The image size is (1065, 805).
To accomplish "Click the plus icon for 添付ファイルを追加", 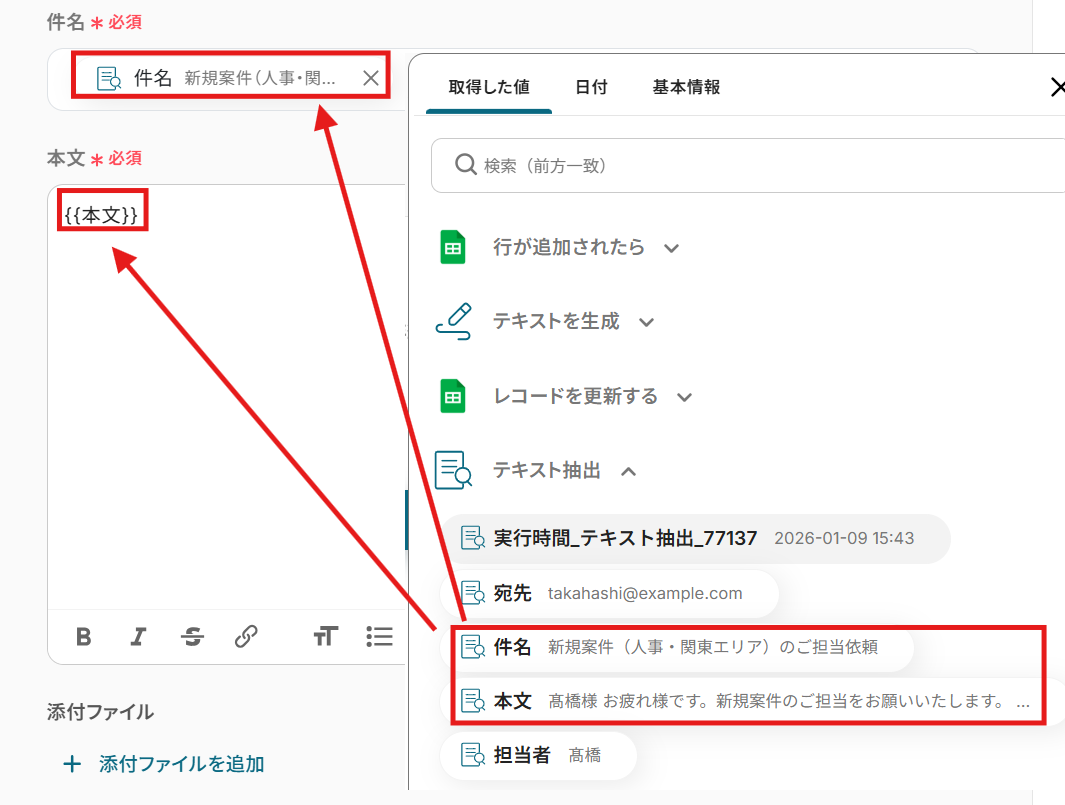I will [x=72, y=764].
